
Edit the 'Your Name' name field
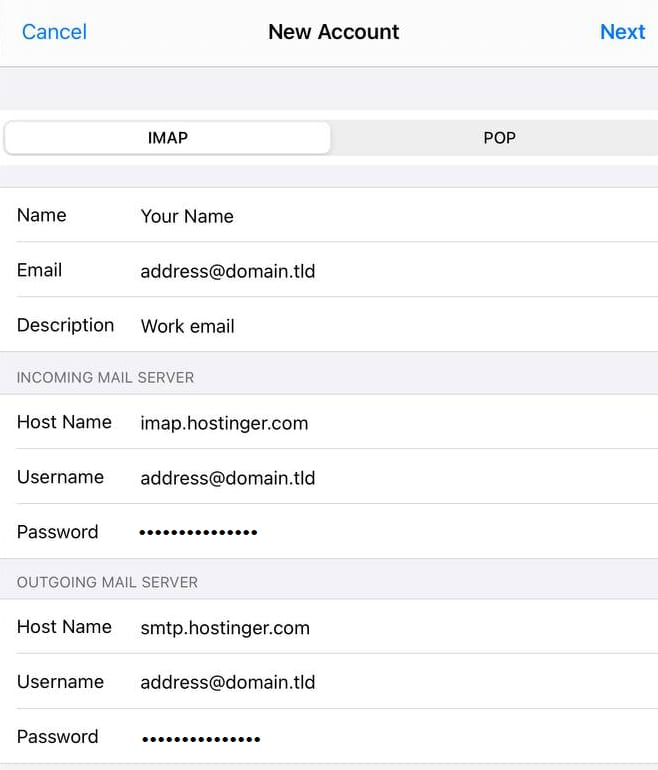(x=187, y=216)
